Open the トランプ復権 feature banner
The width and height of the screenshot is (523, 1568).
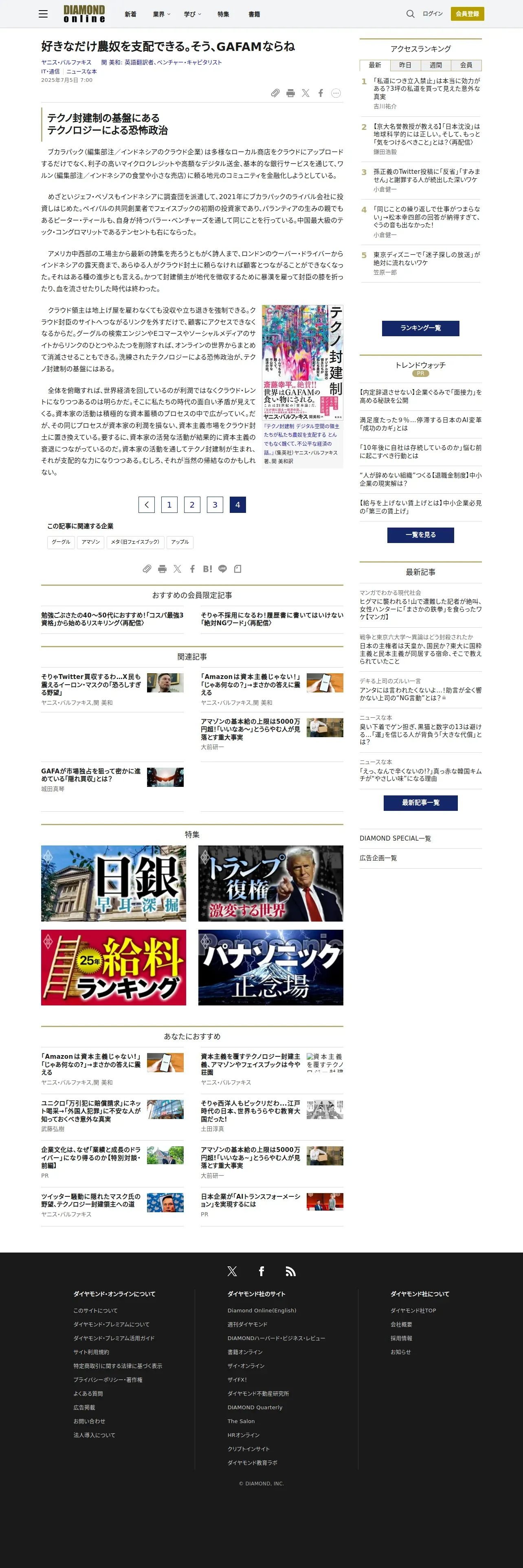271,883
